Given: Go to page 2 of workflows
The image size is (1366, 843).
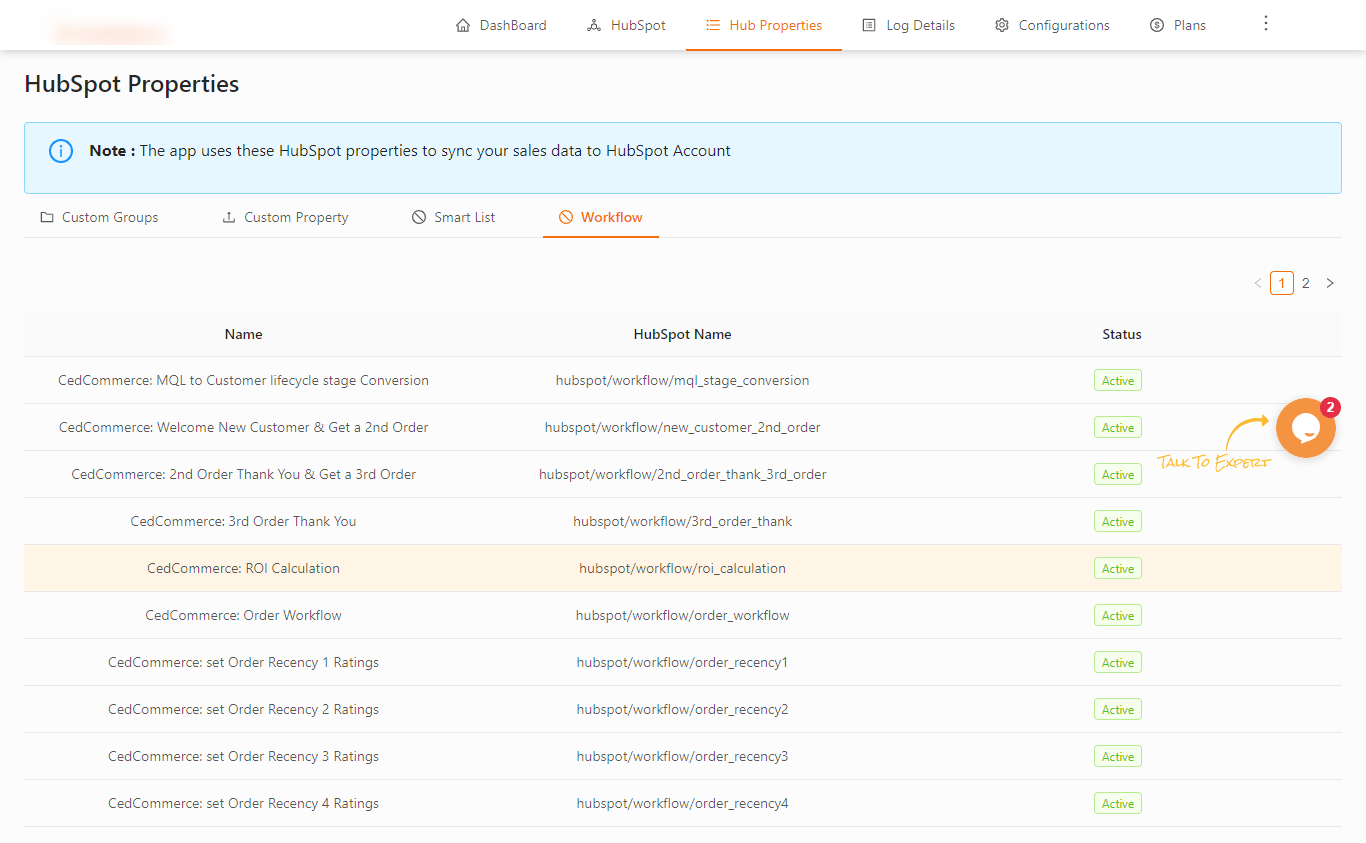Looking at the screenshot, I should pyautogui.click(x=1305, y=283).
